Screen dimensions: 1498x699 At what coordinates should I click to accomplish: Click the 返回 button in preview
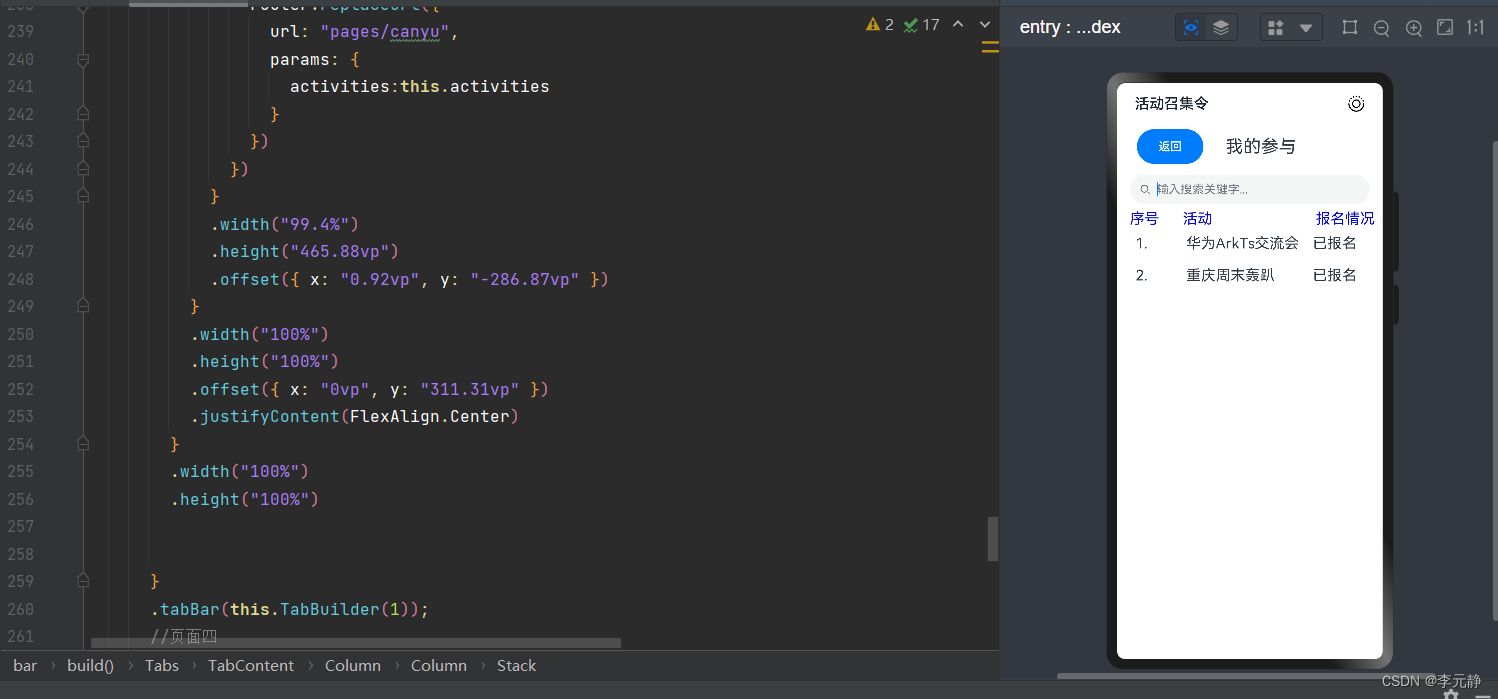[1170, 146]
